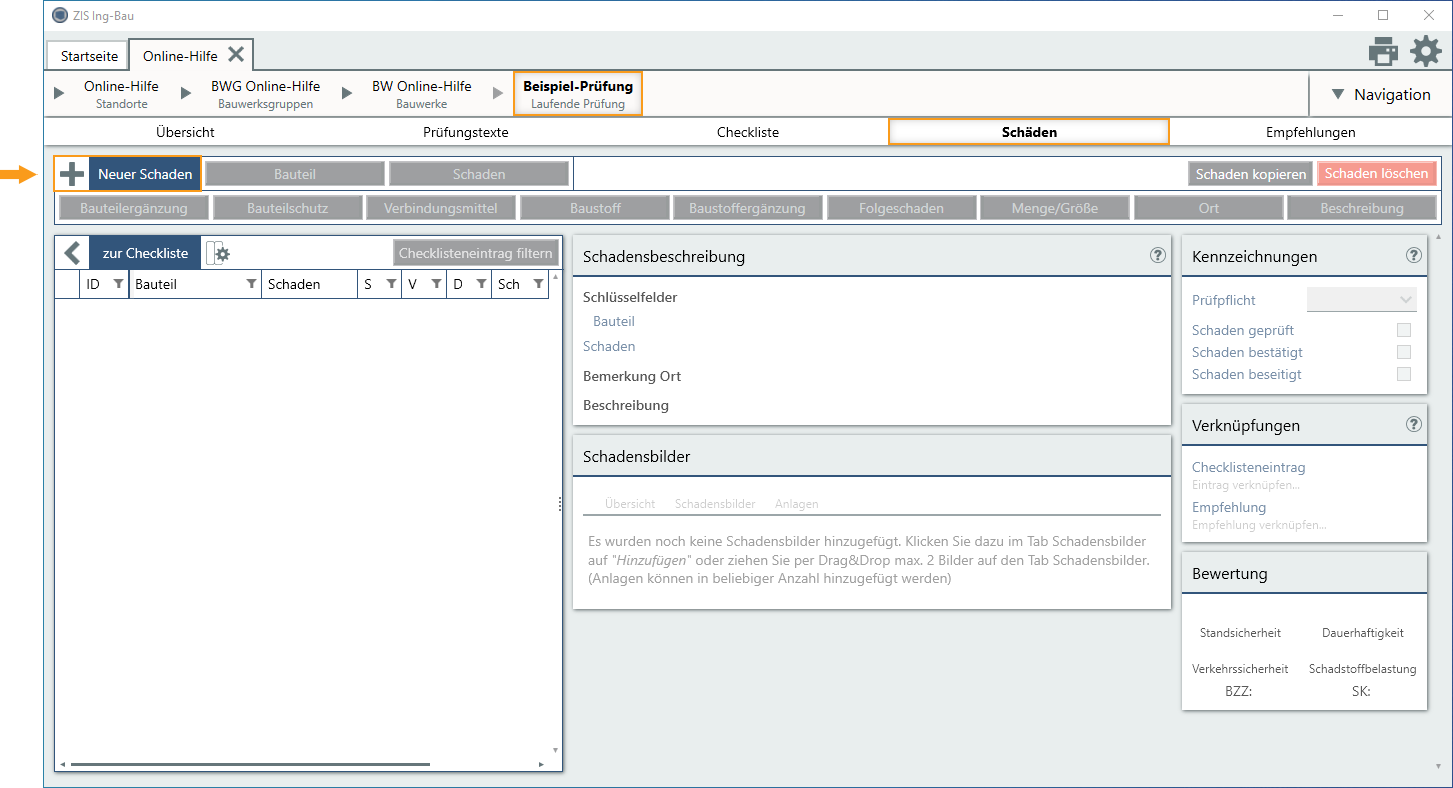Open Schadensbilder sub-tab in images panel

715,504
